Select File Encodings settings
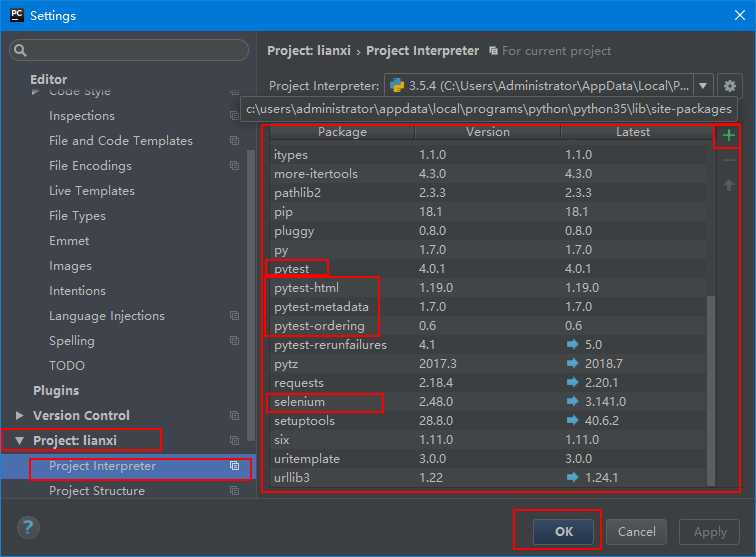 coord(90,165)
